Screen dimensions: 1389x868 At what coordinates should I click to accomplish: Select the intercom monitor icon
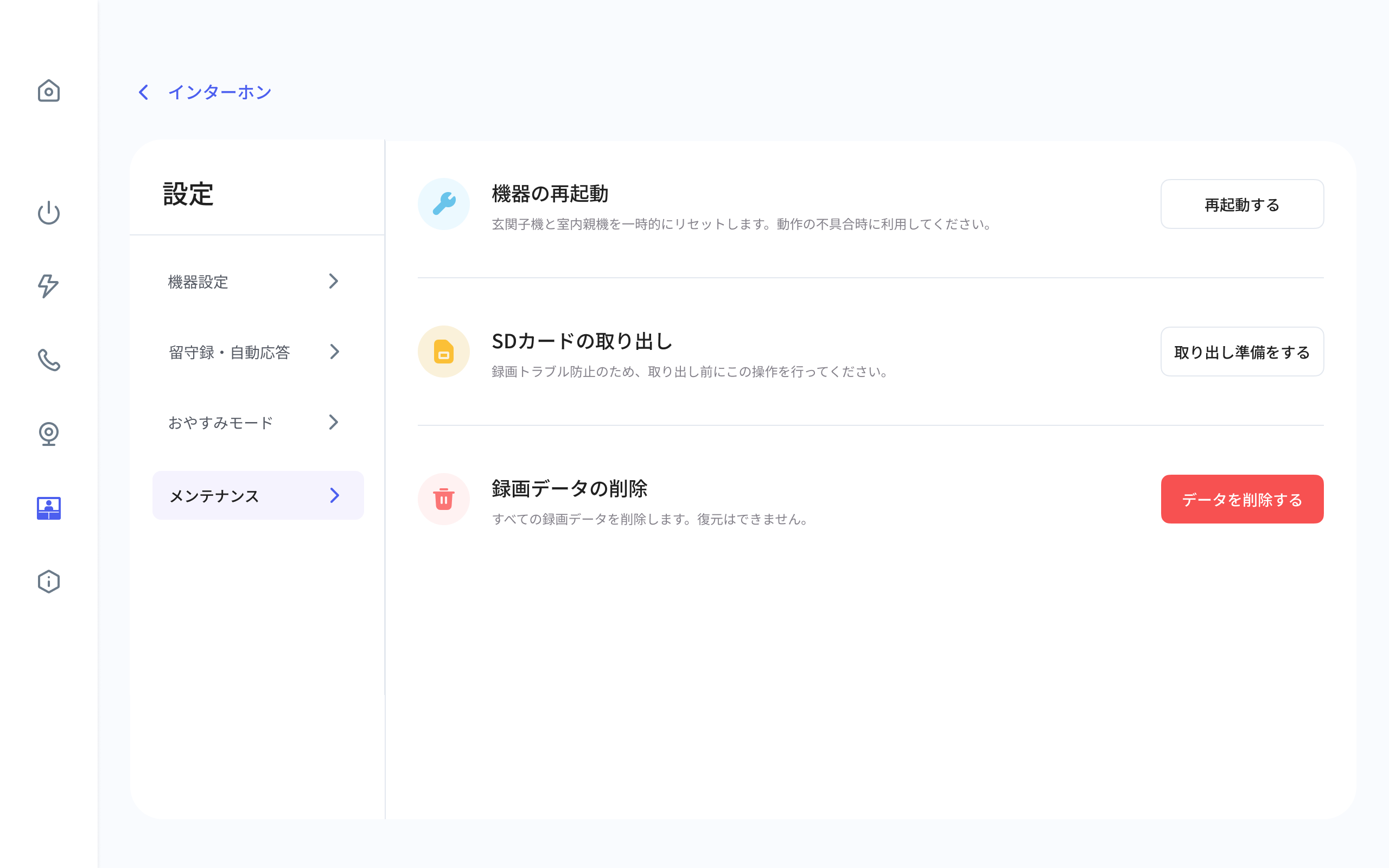point(49,508)
